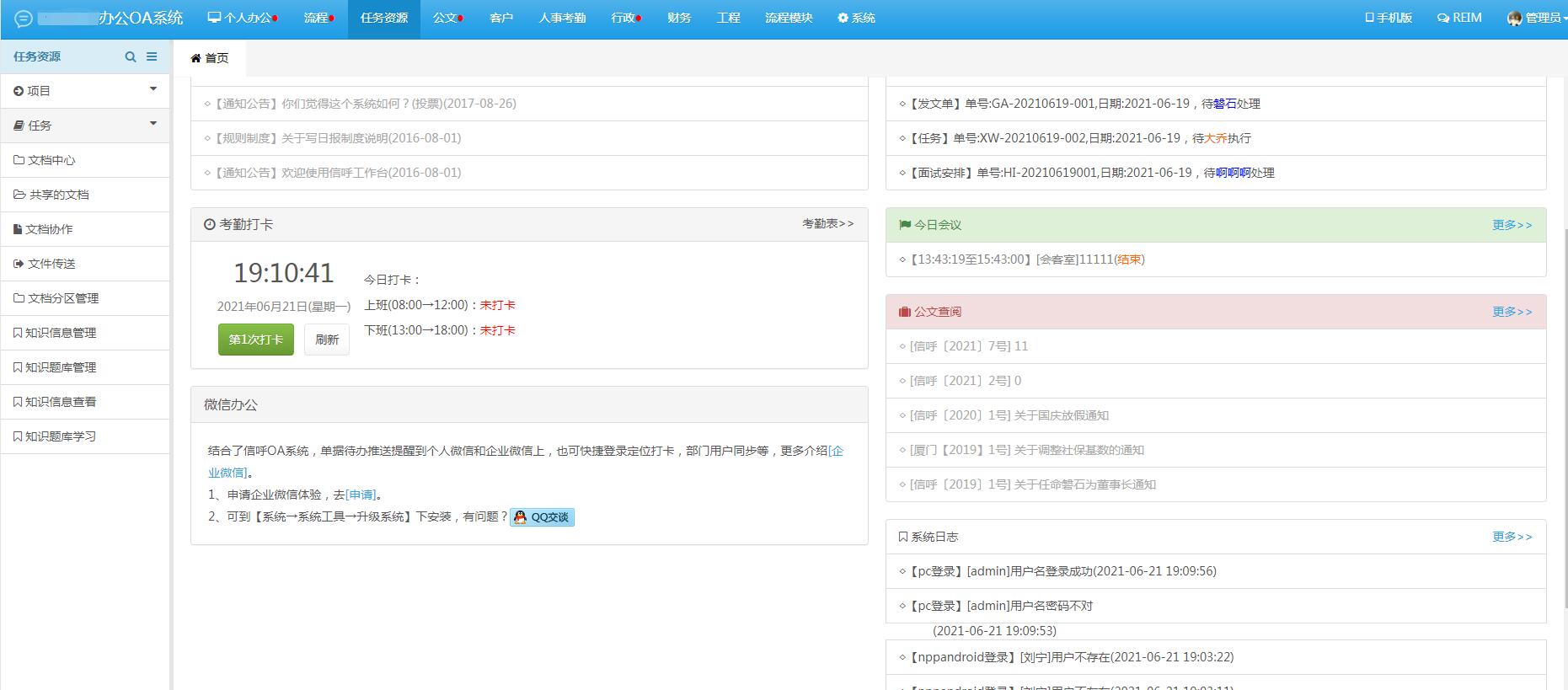Click the open-folder icon of 共享的文档

[19, 195]
